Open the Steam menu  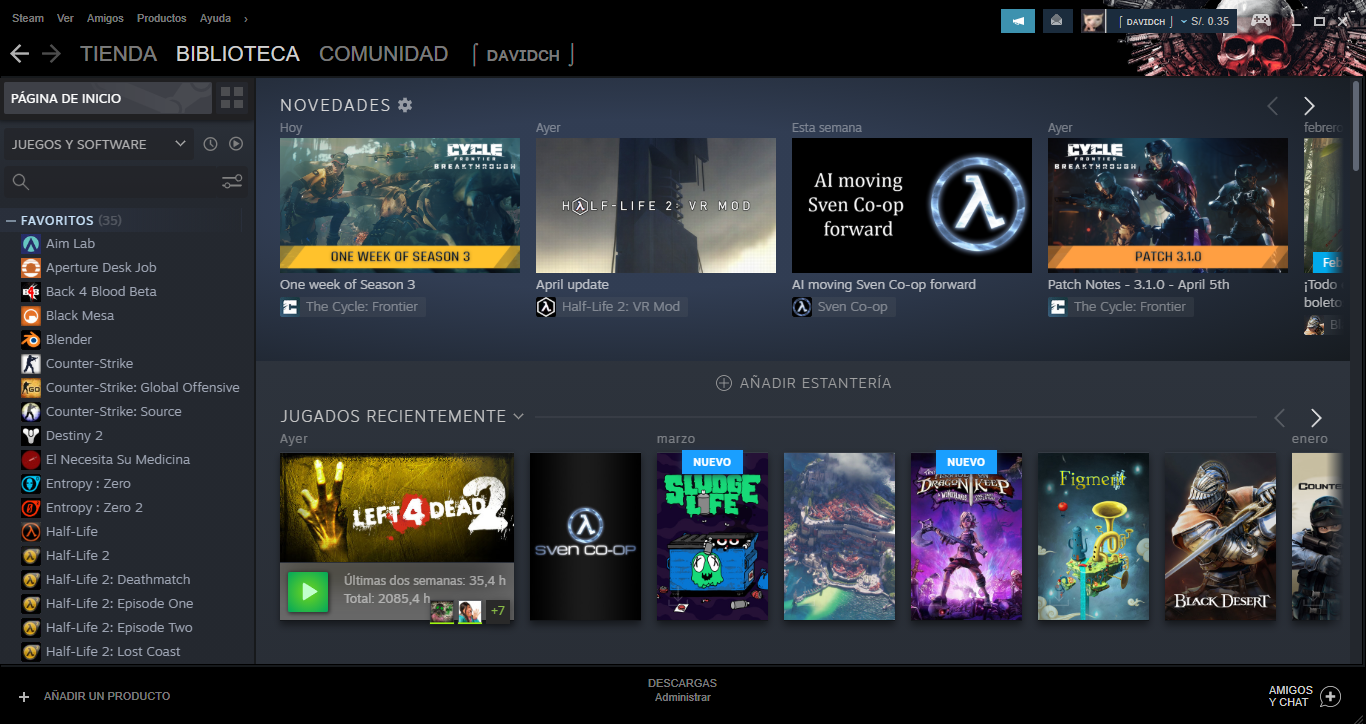[28, 18]
